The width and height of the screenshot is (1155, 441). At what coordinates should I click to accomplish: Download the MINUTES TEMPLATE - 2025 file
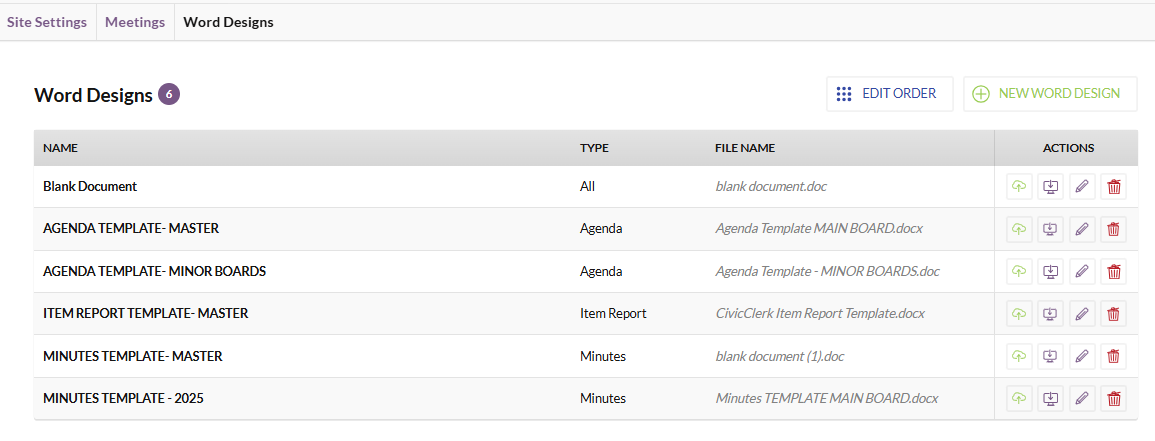click(x=1051, y=399)
